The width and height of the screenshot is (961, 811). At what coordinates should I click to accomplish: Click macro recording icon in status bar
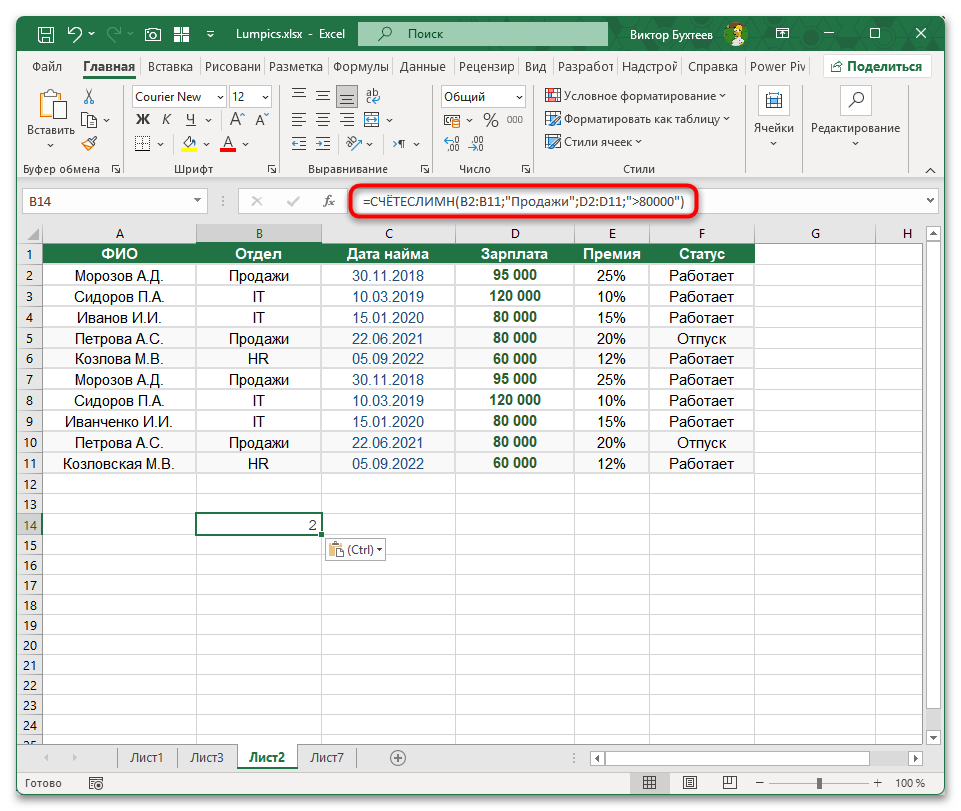click(x=96, y=783)
